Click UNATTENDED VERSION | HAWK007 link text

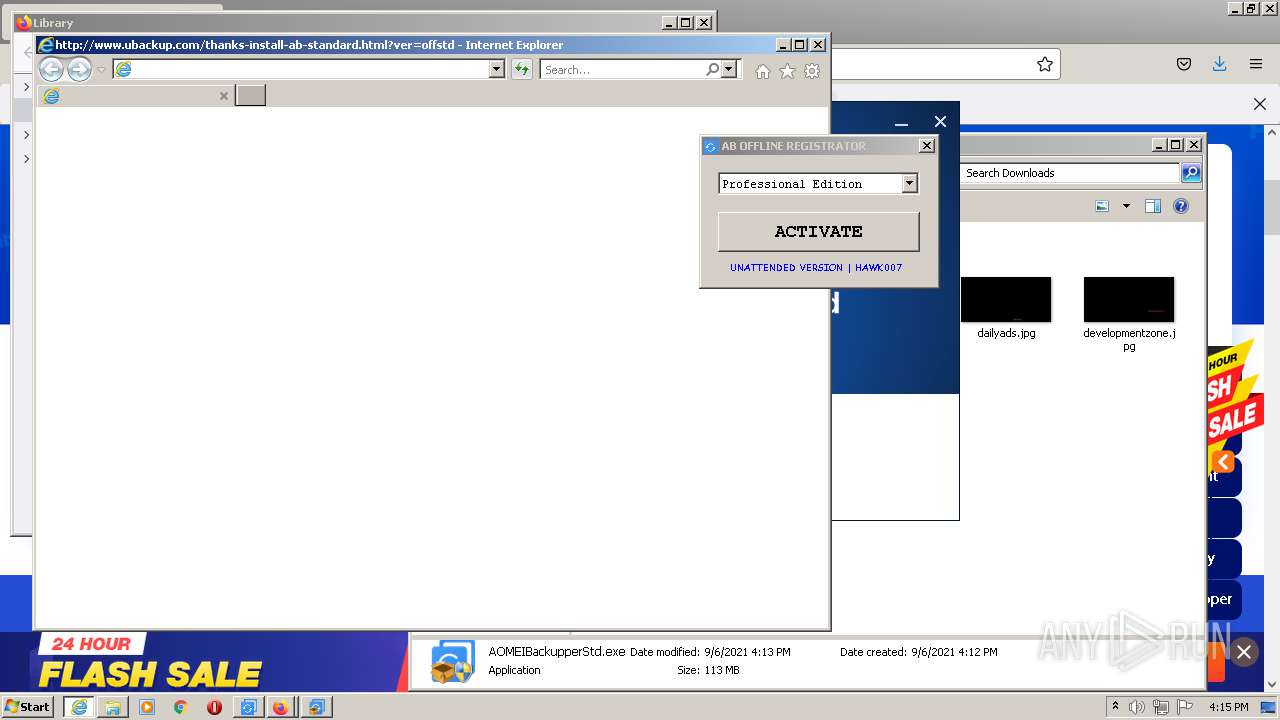point(816,268)
